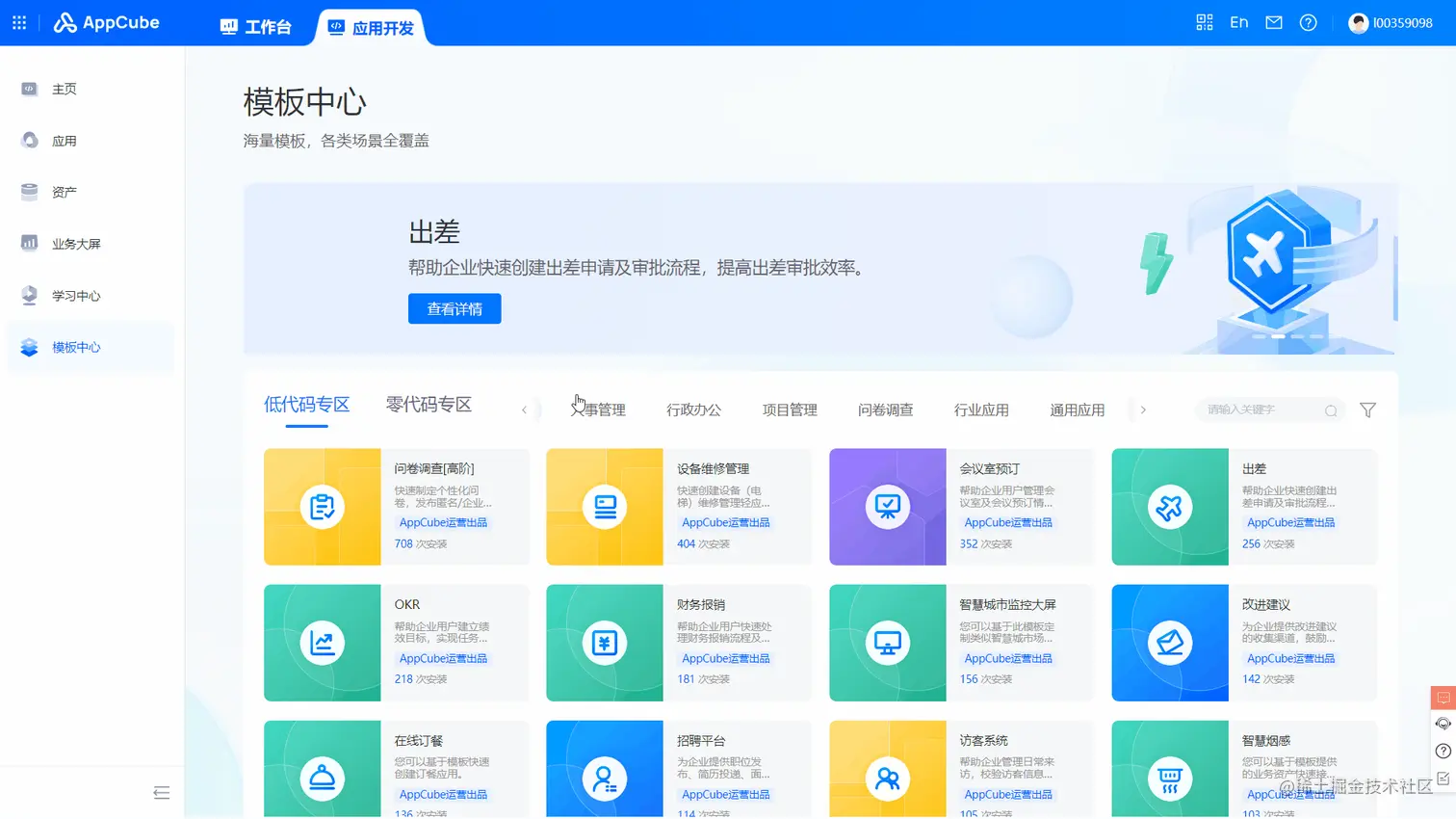Open the floating help question icon
Image resolution: width=1456 pixels, height=819 pixels.
(x=1443, y=751)
